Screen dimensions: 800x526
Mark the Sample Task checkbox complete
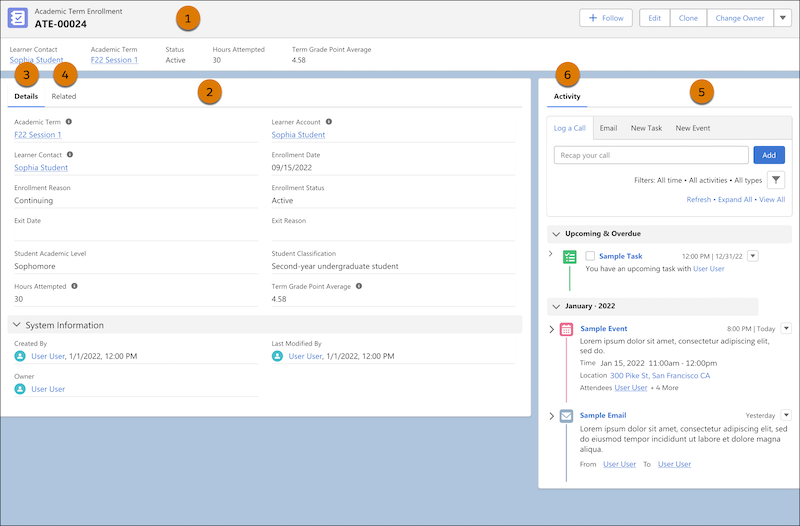590,256
